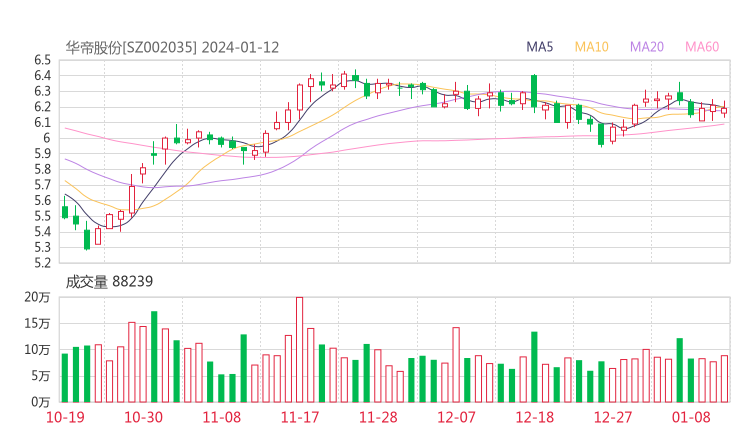Click the 6 price axis label
Viewport: 740px width, 440px height.
coord(47,138)
